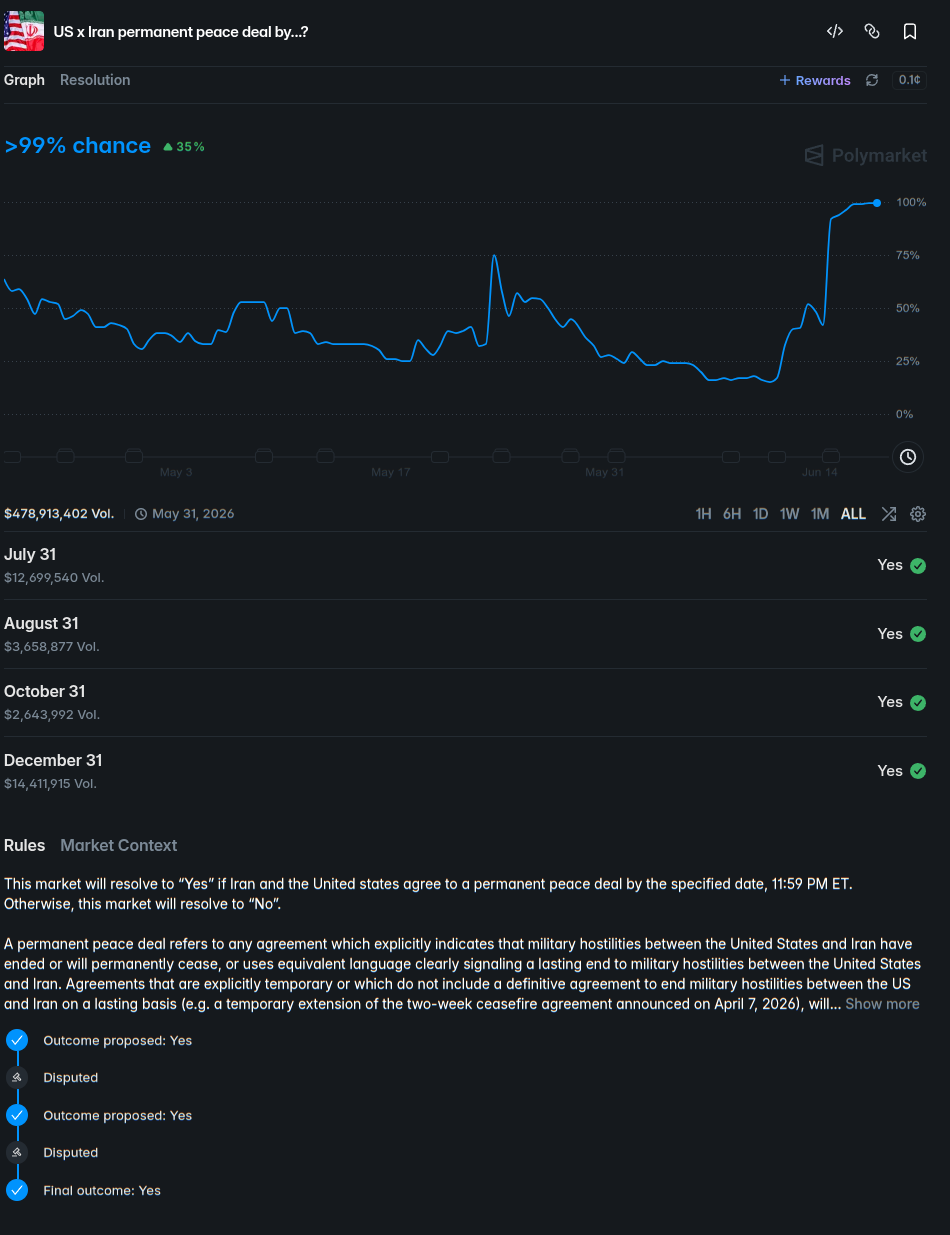Select the 1W time range

(x=790, y=514)
